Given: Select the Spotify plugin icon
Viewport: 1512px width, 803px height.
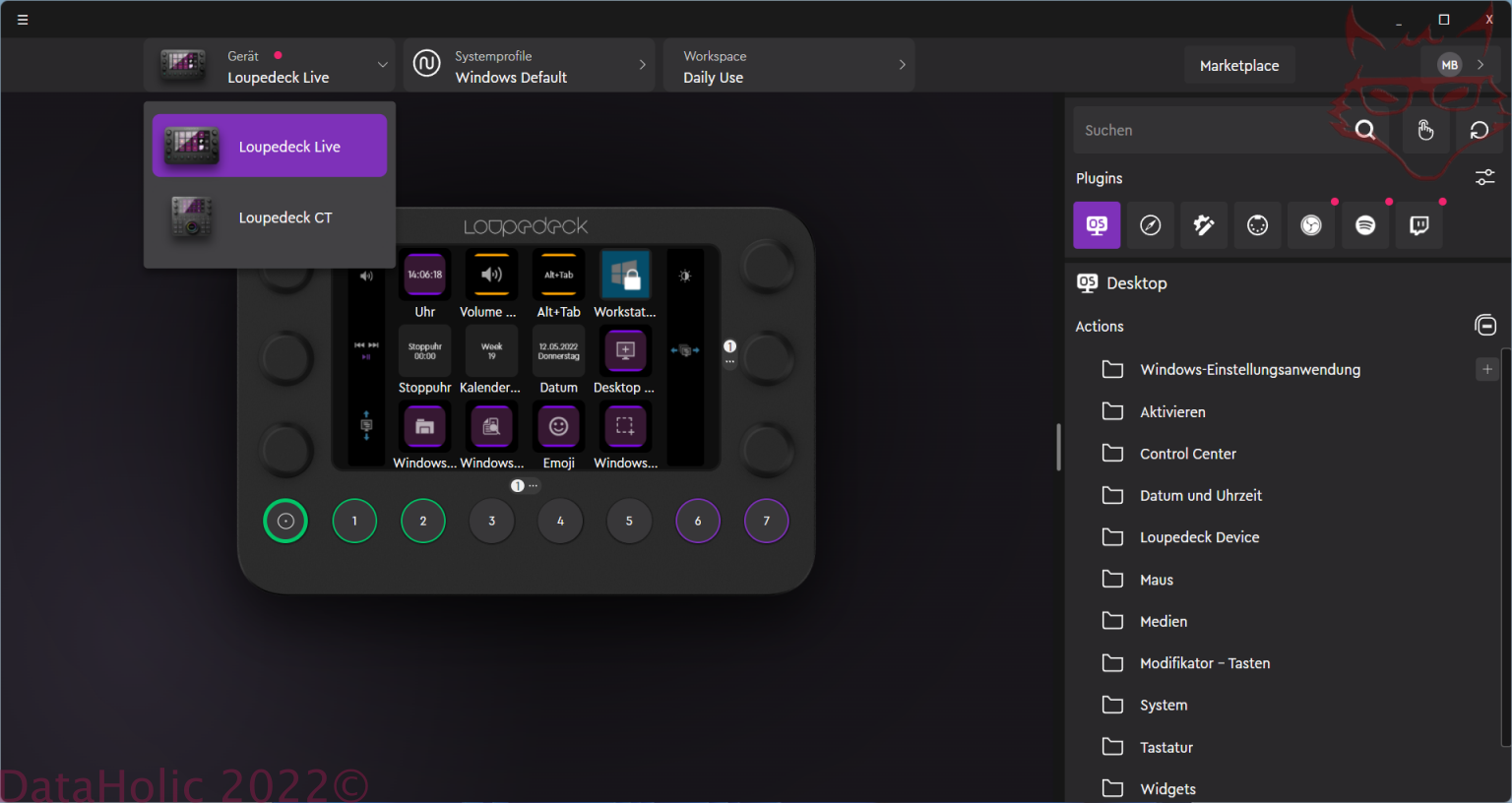Looking at the screenshot, I should coord(1365,225).
